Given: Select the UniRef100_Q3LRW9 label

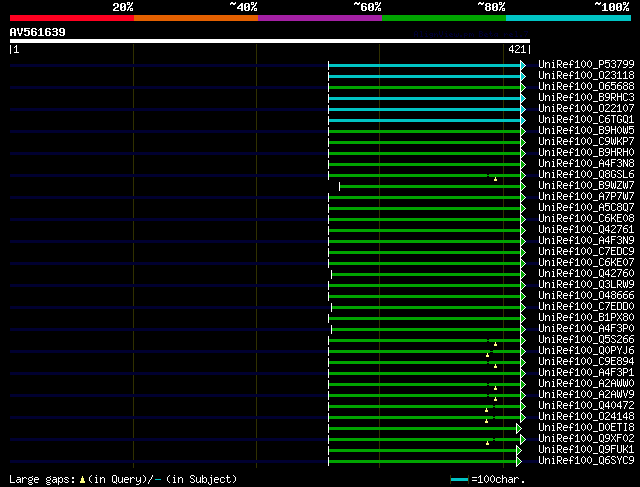Looking at the screenshot, I should click(586, 285).
